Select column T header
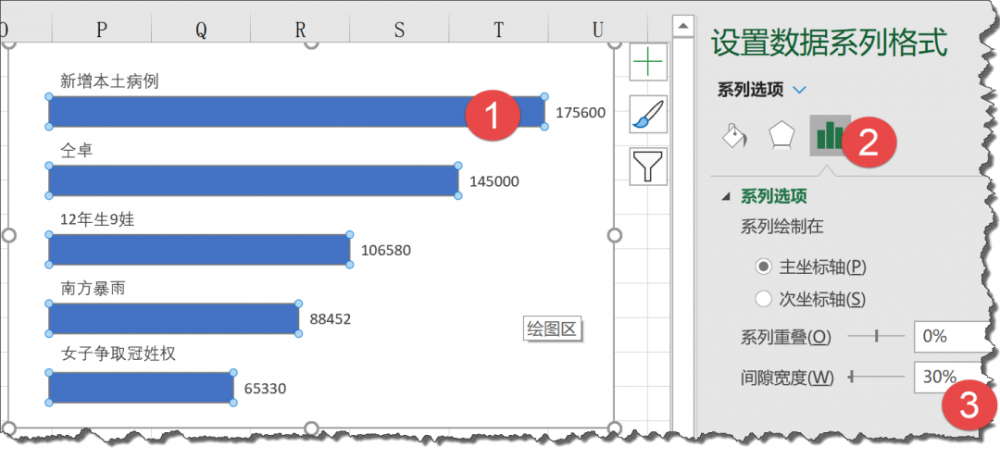This screenshot has height=459, width=1000. (x=498, y=29)
